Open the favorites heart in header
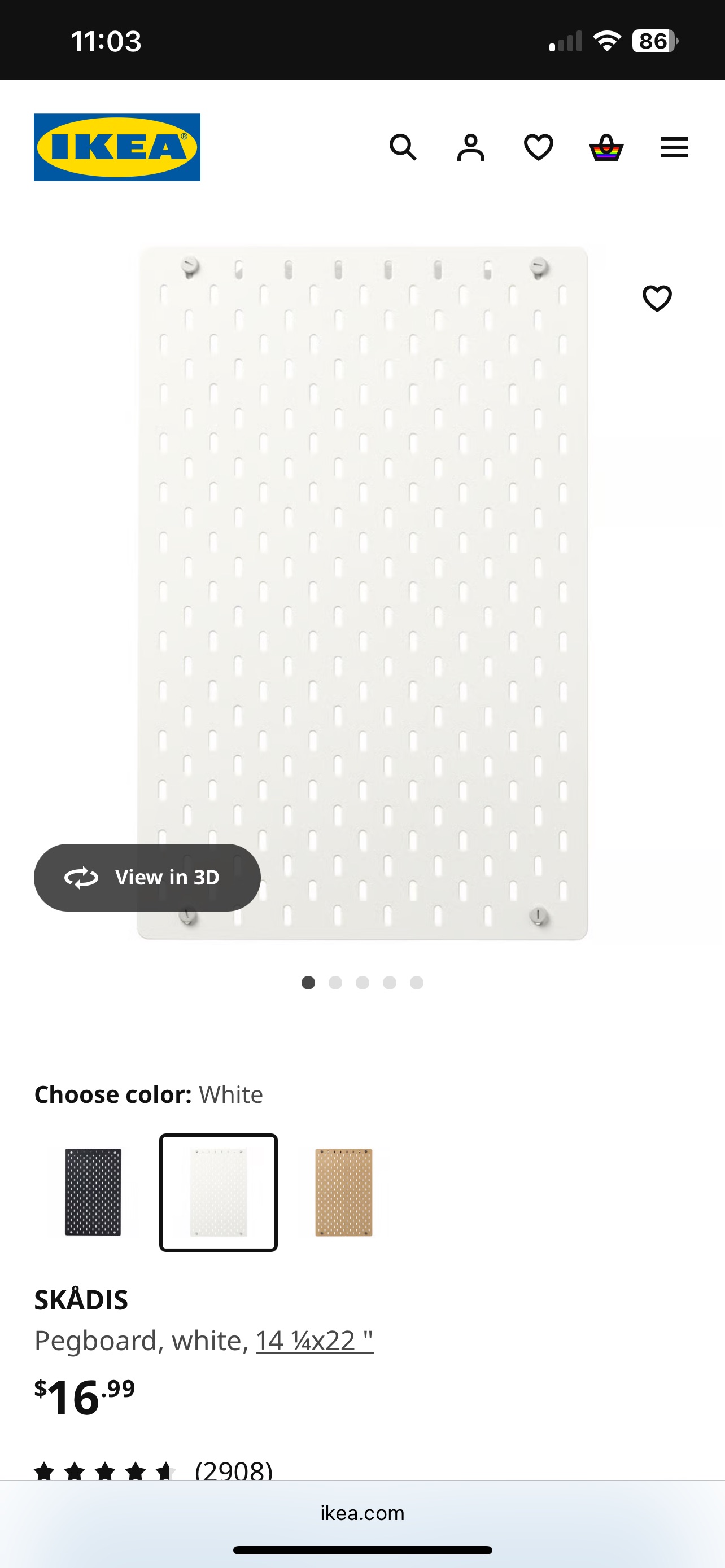Screen dimensions: 725x1568 click(539, 147)
